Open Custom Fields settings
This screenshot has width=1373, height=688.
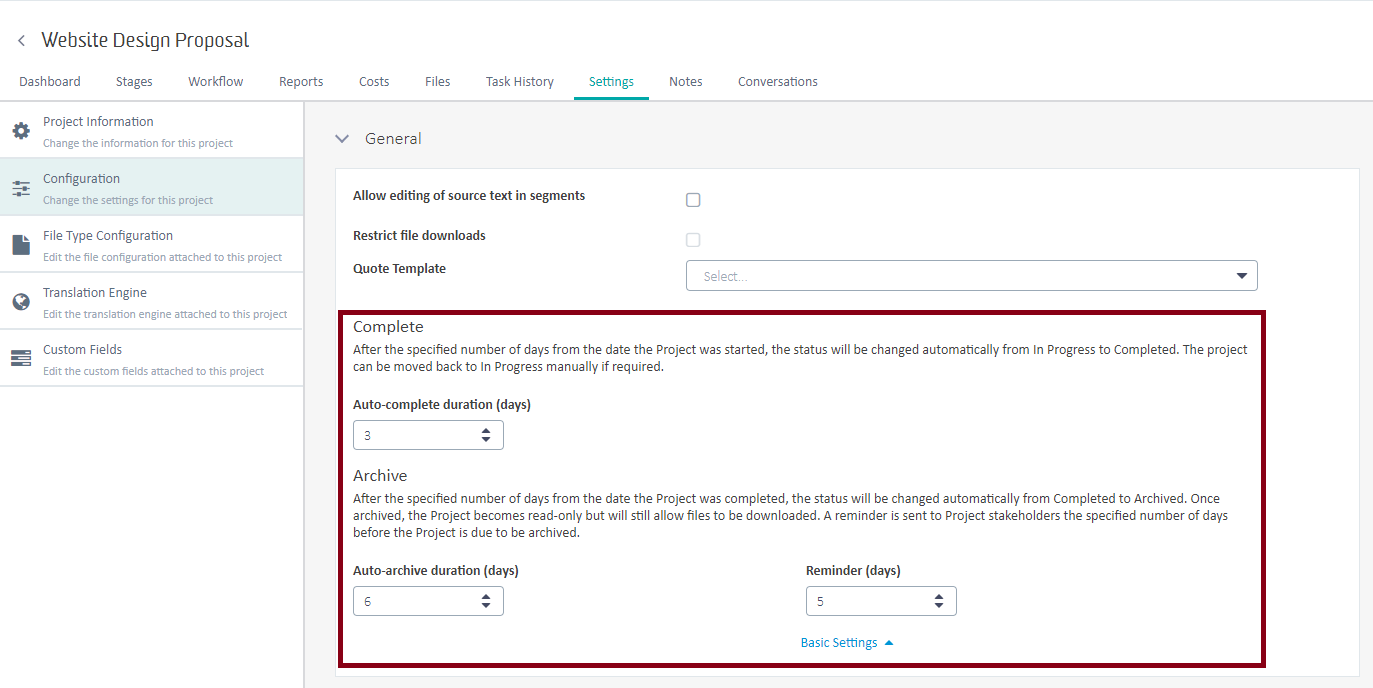[x=151, y=358]
